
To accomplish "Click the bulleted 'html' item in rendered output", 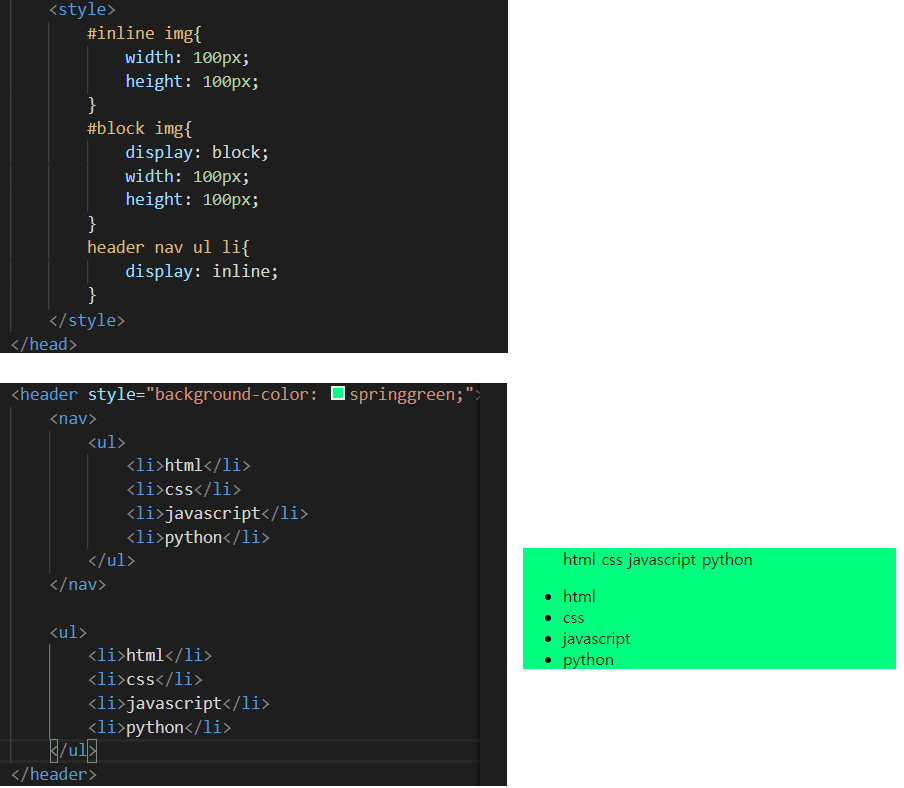I will pyautogui.click(x=579, y=597).
